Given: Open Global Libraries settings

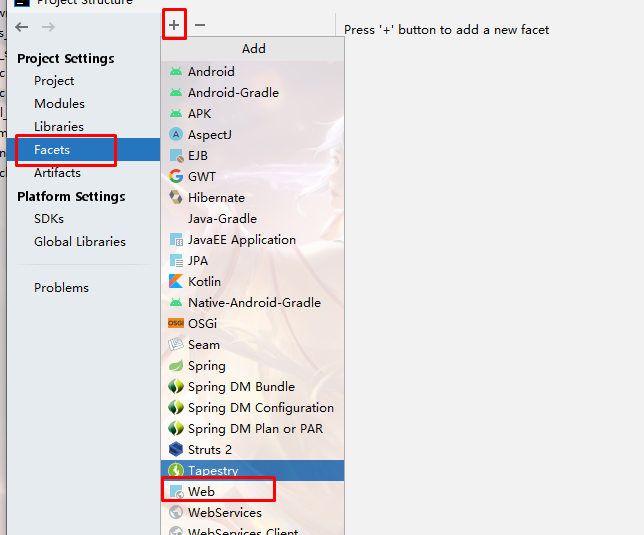Looking at the screenshot, I should click(80, 241).
